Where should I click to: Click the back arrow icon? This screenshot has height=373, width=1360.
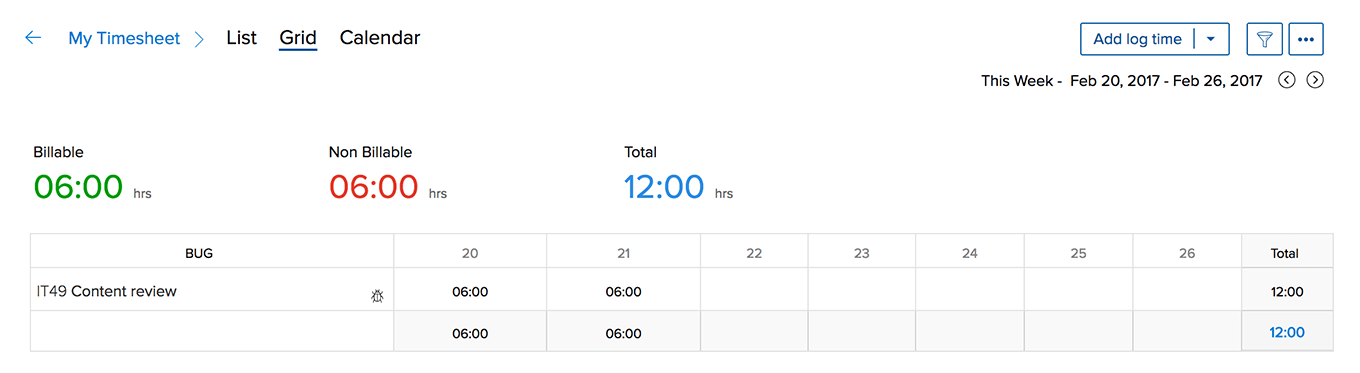click(x=33, y=38)
